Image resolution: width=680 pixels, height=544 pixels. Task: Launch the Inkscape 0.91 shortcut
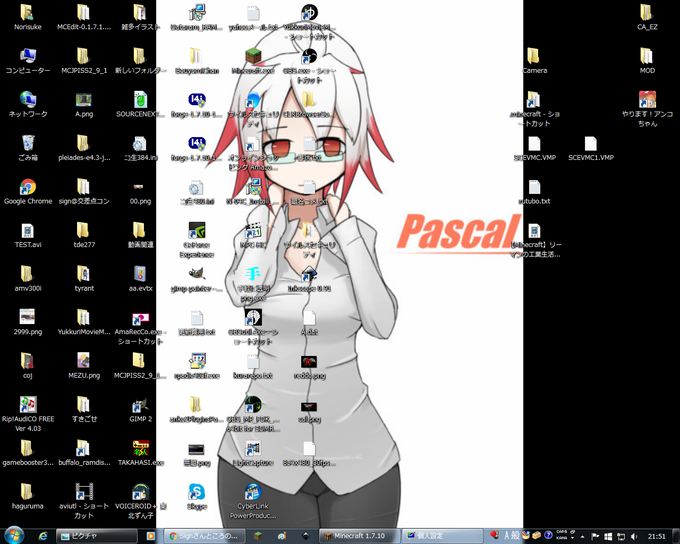click(309, 279)
